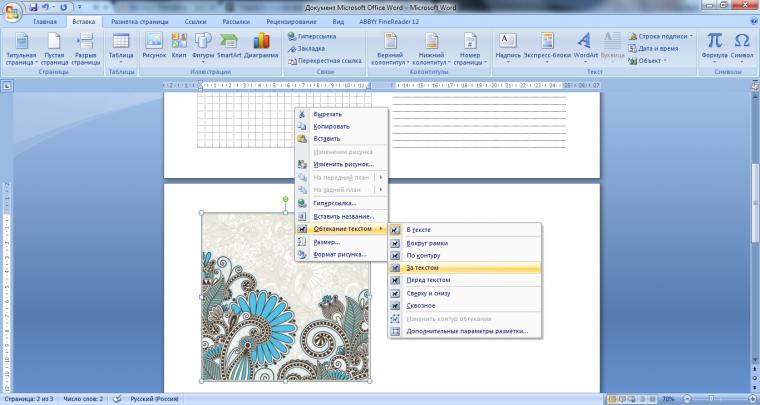The image size is (760, 405).
Task: Insert a Пустая страница blank page
Action: click(55, 47)
